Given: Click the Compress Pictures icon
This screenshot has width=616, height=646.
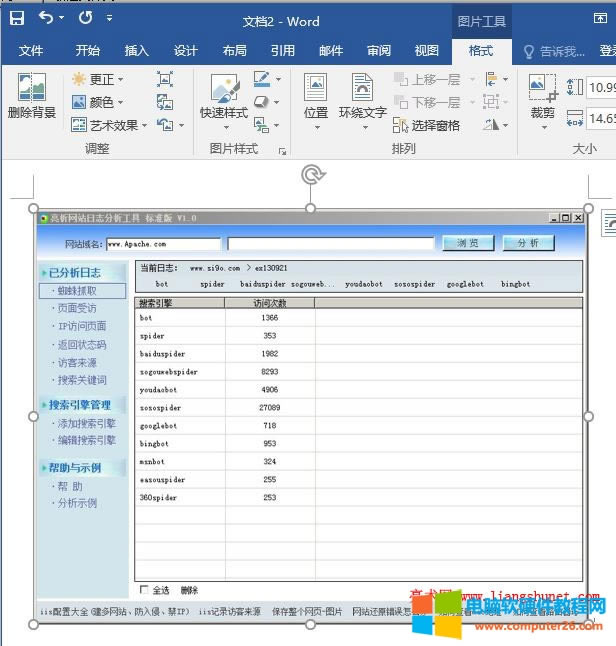Looking at the screenshot, I should tap(165, 79).
